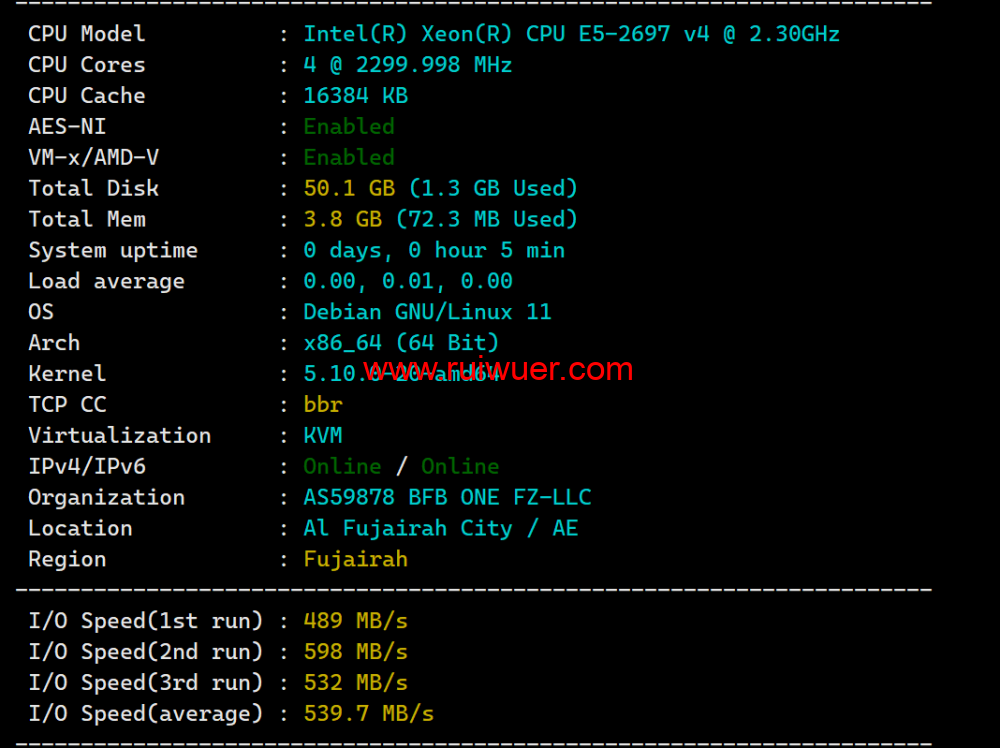Click the KVM virtualization value

pos(323,436)
